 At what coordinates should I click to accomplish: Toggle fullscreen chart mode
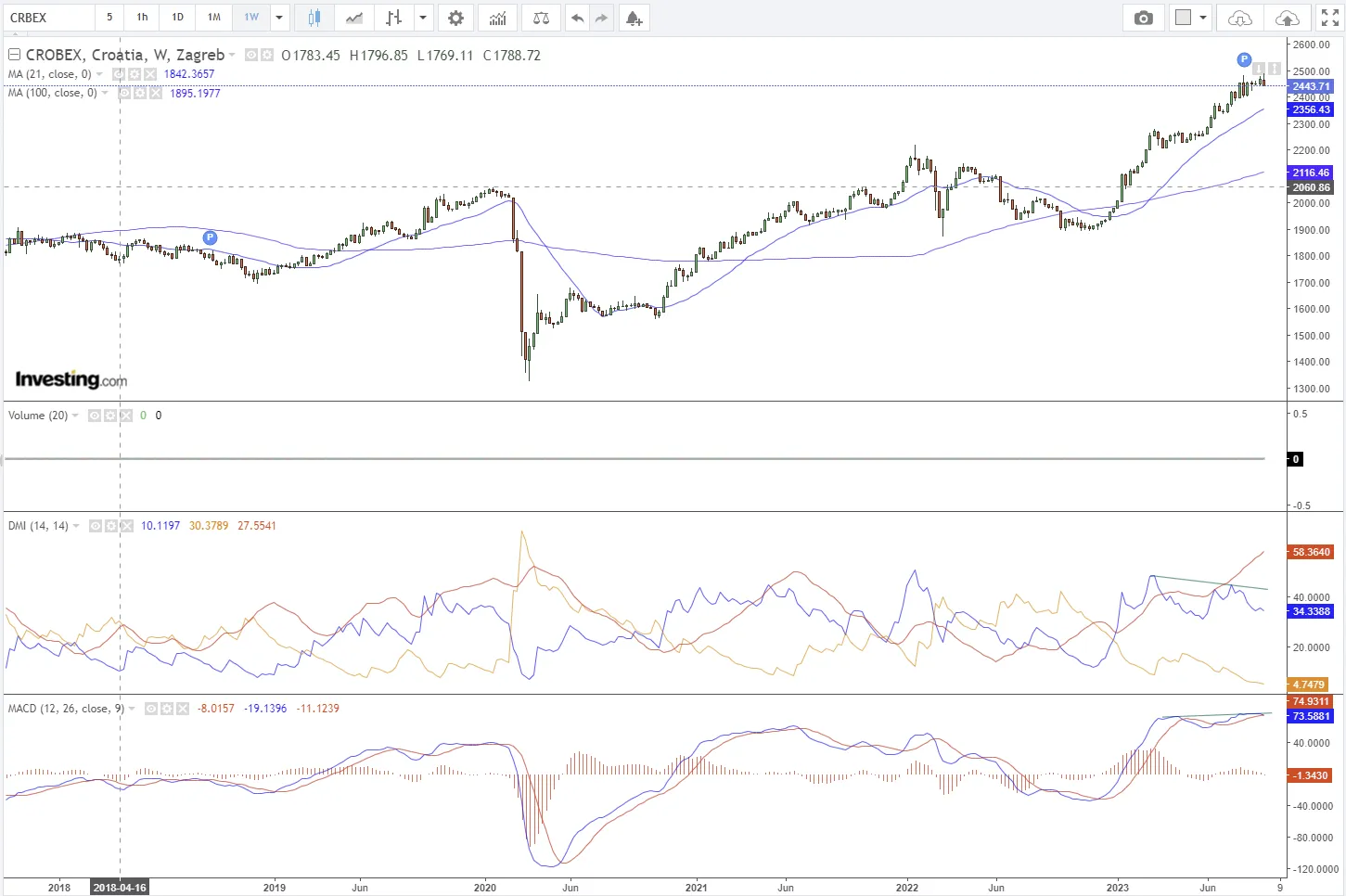point(1329,18)
